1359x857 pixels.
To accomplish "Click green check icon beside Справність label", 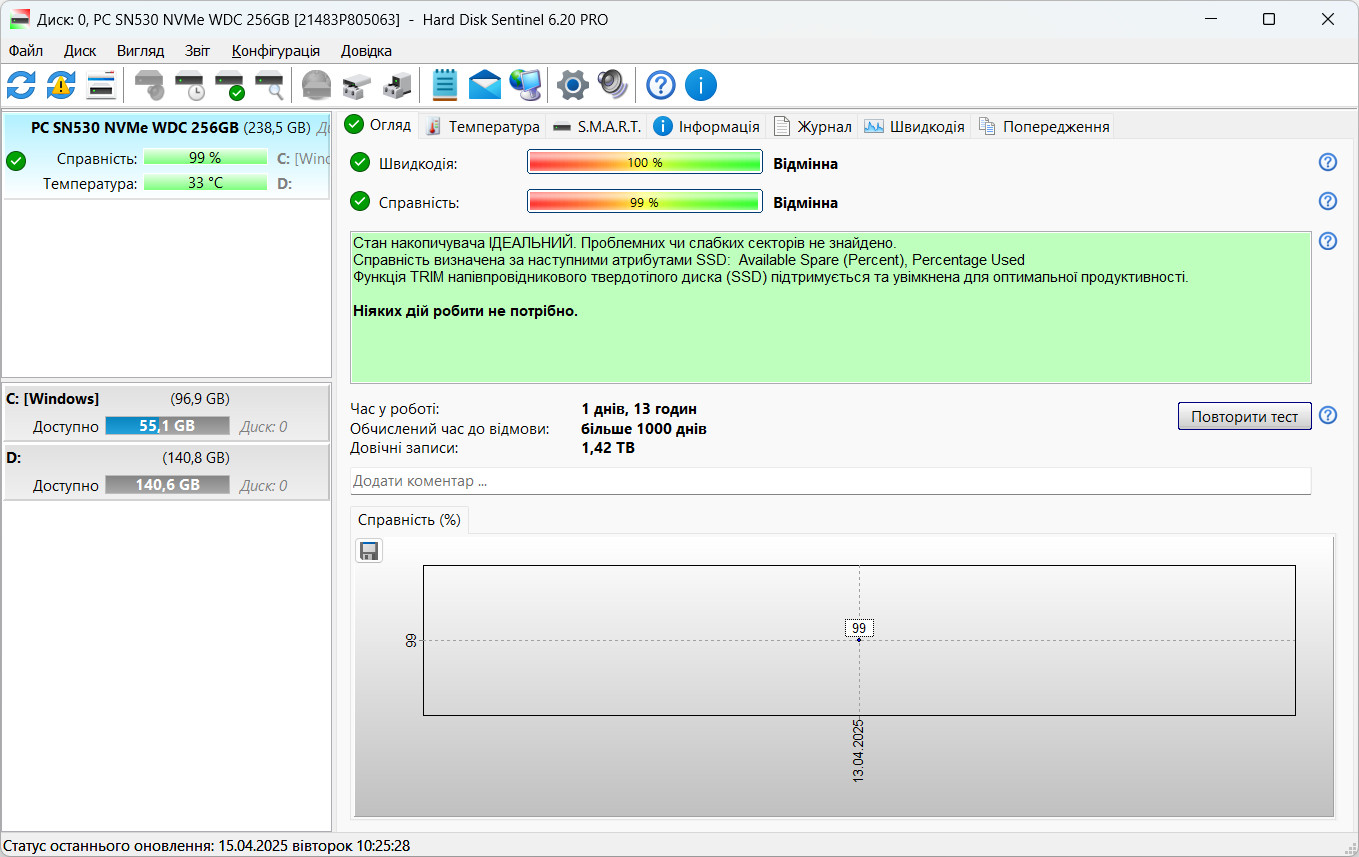I will [360, 202].
